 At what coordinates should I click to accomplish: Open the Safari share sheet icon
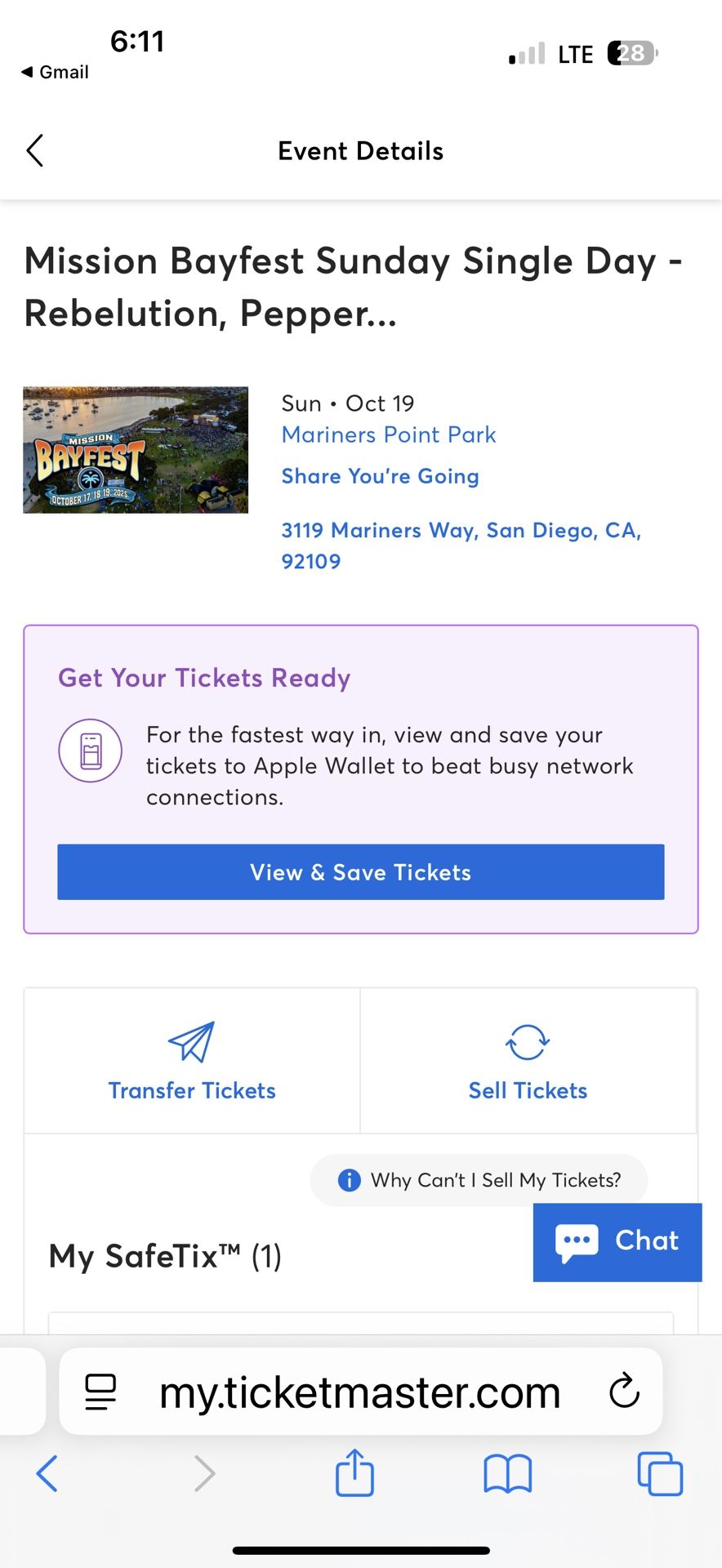[354, 1472]
